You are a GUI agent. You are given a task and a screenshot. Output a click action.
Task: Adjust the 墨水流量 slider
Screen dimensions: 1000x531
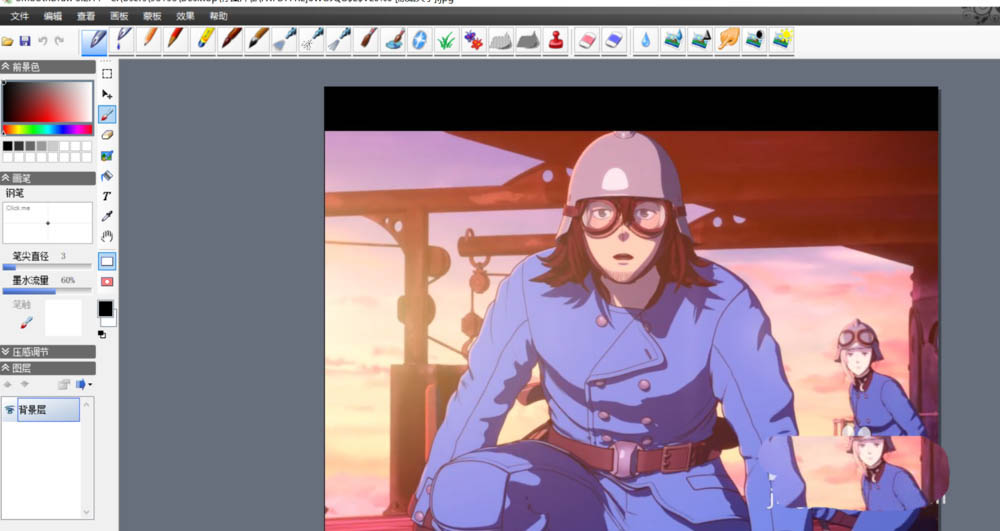click(48, 291)
